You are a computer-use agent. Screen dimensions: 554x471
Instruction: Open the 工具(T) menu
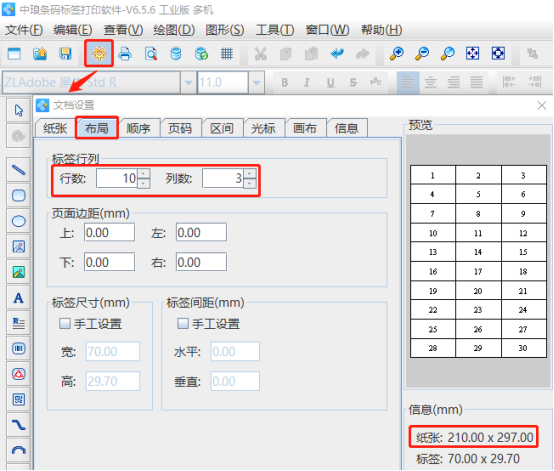pyautogui.click(x=275, y=30)
